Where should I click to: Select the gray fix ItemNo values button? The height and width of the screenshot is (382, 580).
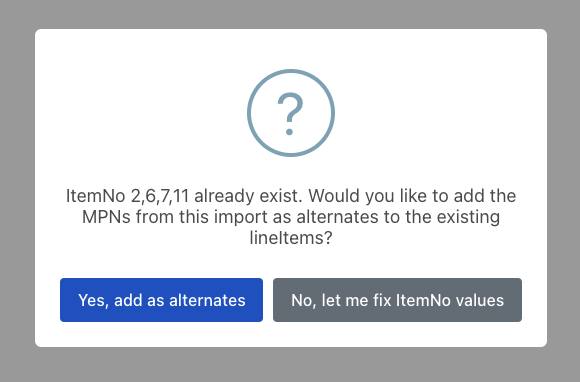coord(397,300)
